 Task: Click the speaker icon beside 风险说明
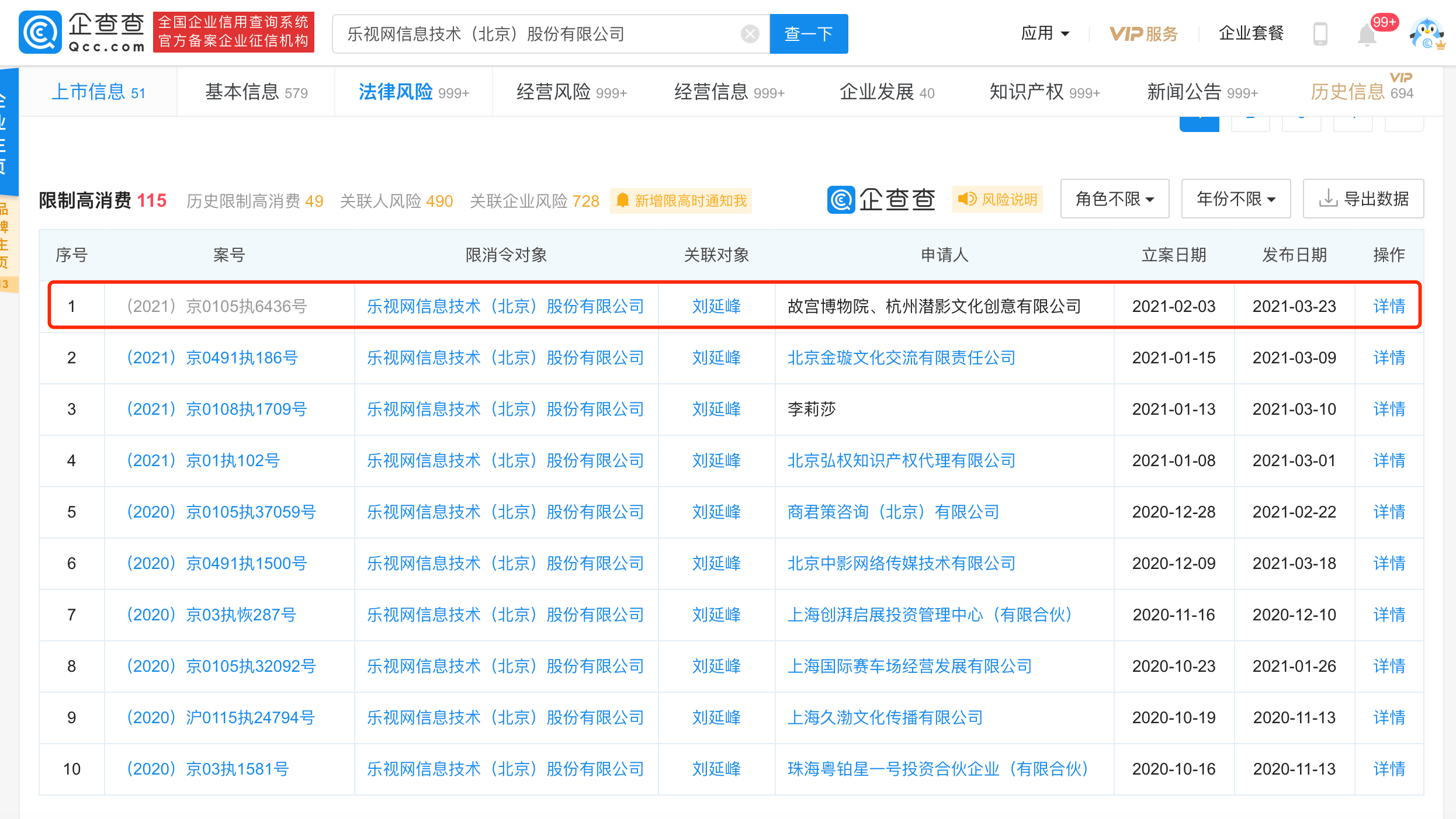[968, 199]
